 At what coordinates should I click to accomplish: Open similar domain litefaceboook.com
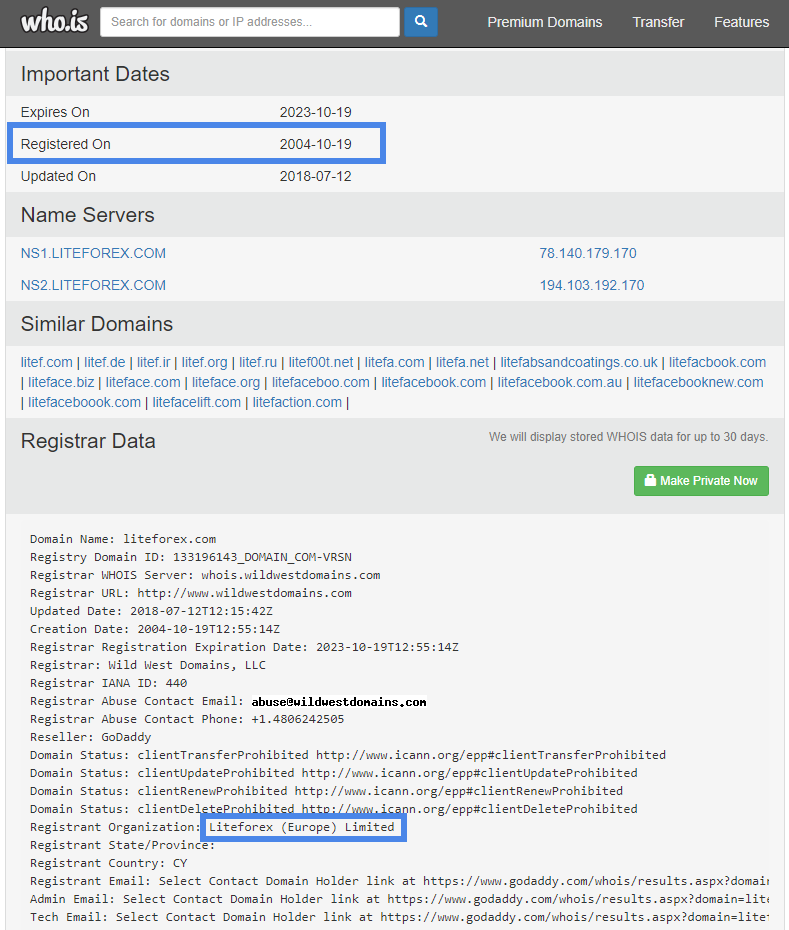click(84, 403)
